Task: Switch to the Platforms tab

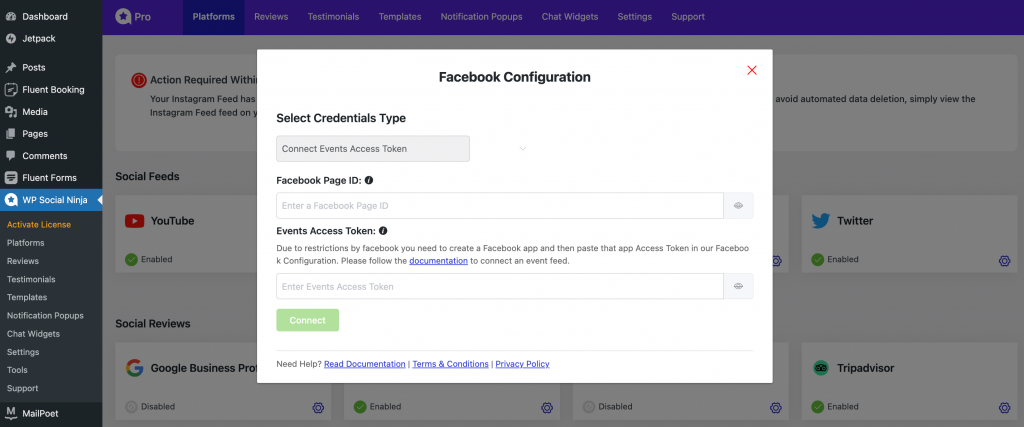Action: coord(214,17)
